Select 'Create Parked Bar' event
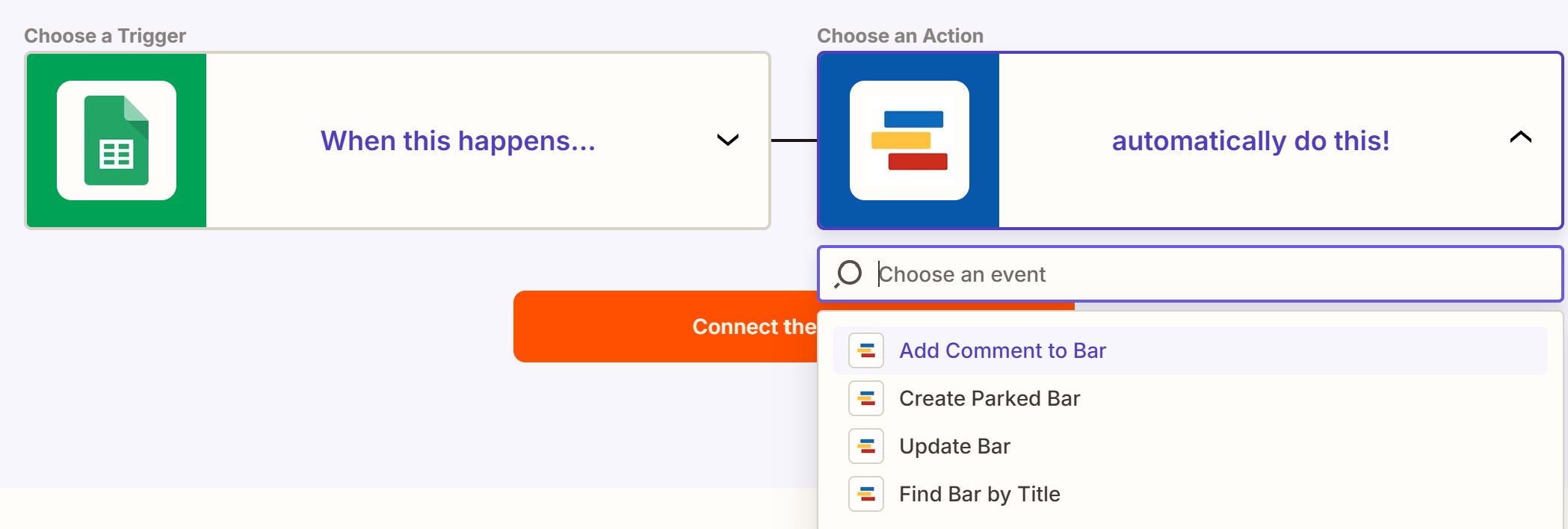This screenshot has height=529, width=1568. pos(1191,398)
